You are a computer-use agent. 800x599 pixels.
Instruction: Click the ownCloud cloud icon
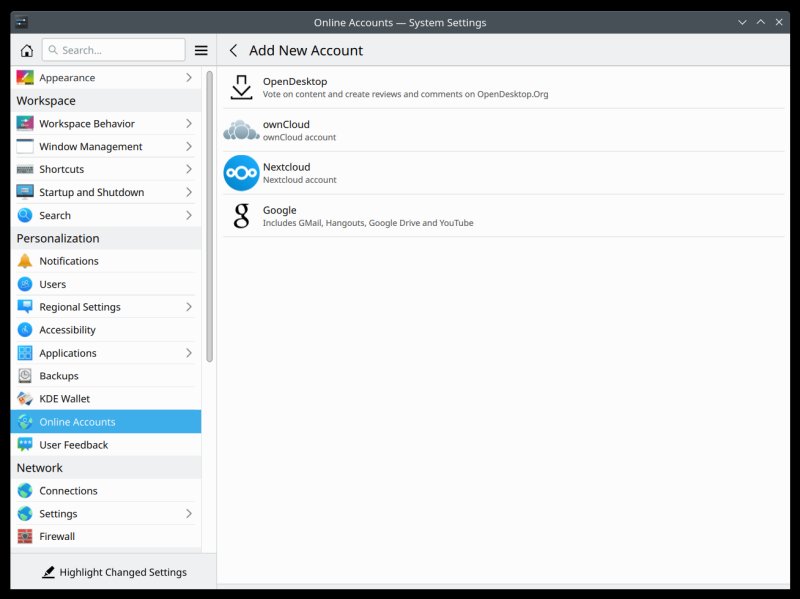tap(241, 130)
